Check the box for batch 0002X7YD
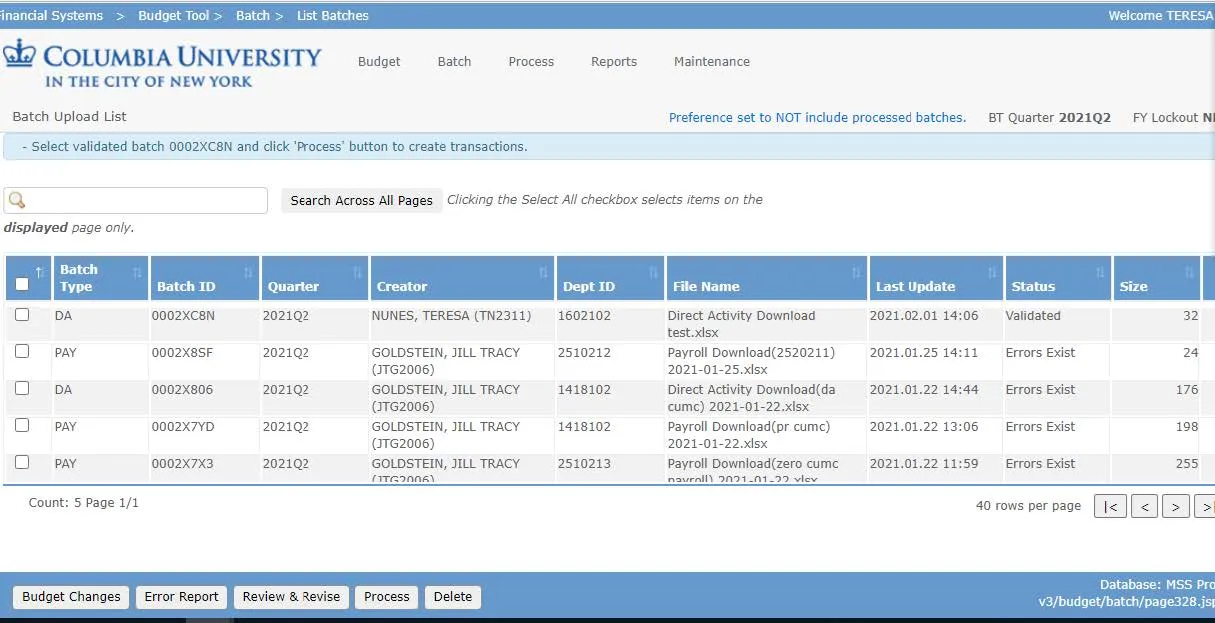1215x623 pixels. click(x=22, y=426)
